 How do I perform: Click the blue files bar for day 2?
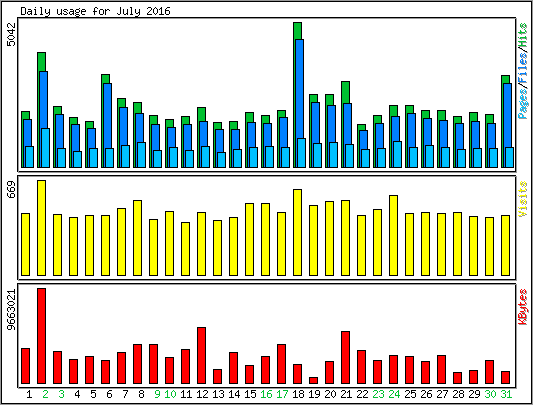pos(44,100)
